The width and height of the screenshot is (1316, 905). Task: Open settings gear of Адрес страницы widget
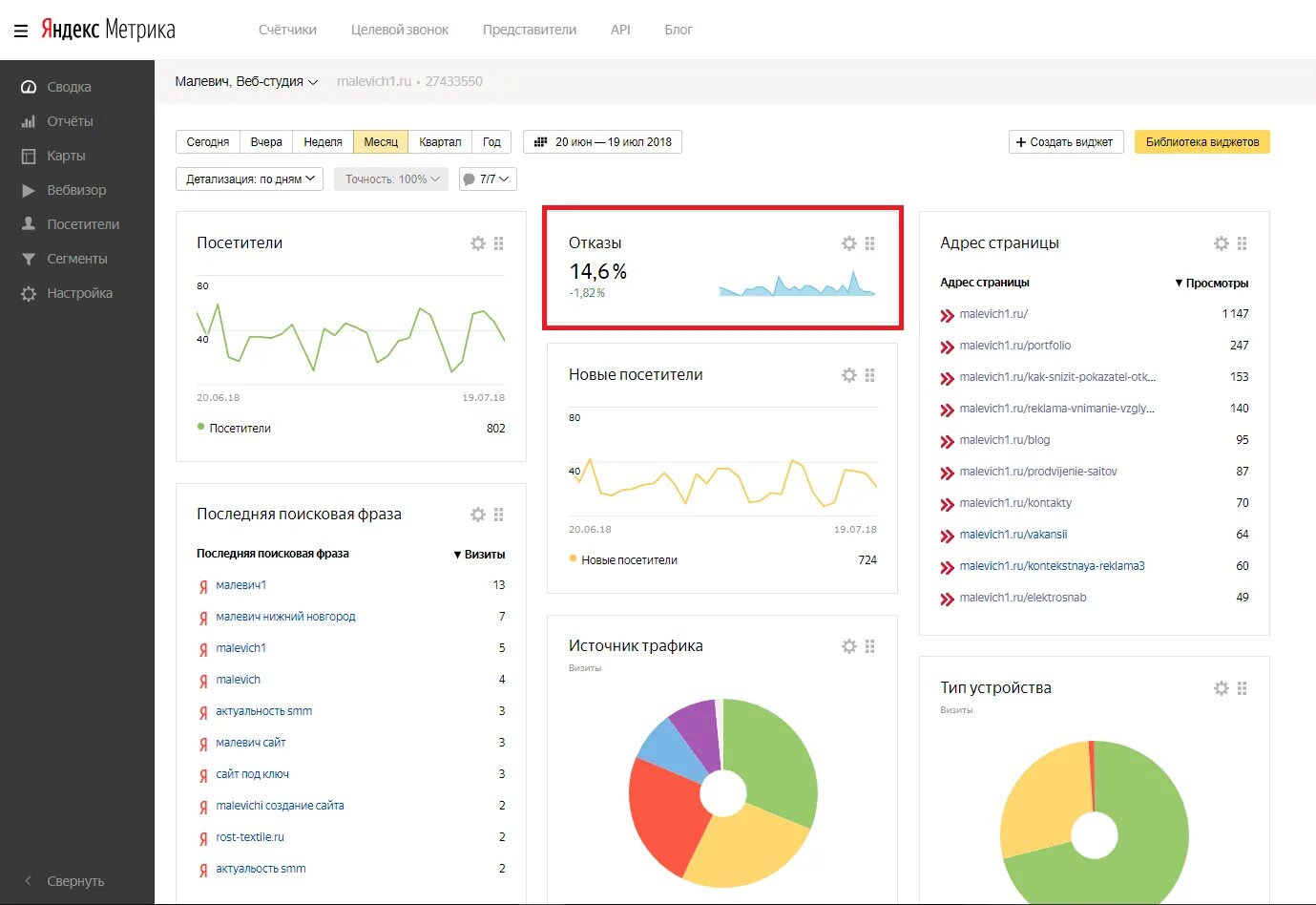point(1222,243)
